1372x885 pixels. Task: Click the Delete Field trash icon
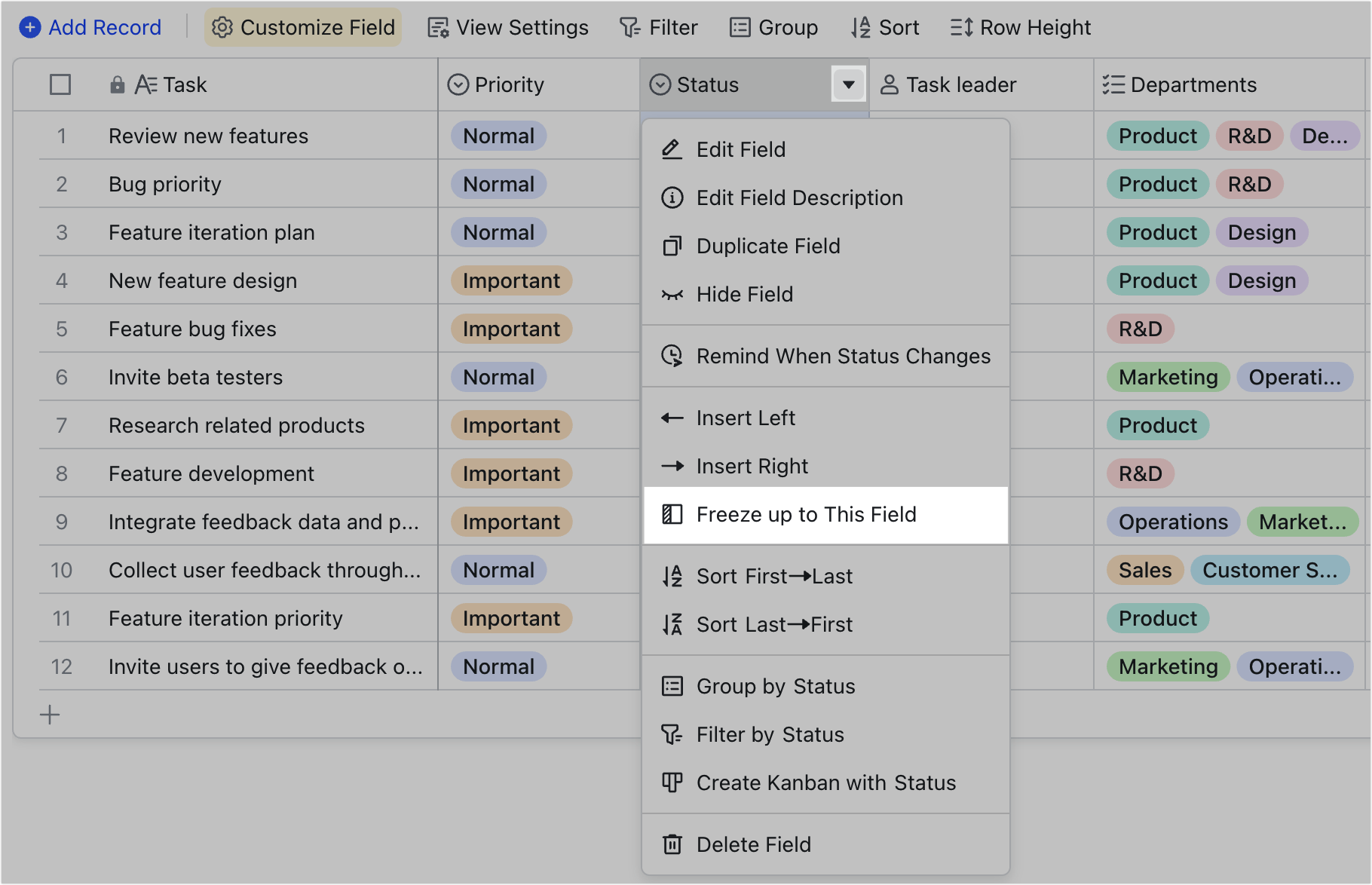coord(672,844)
